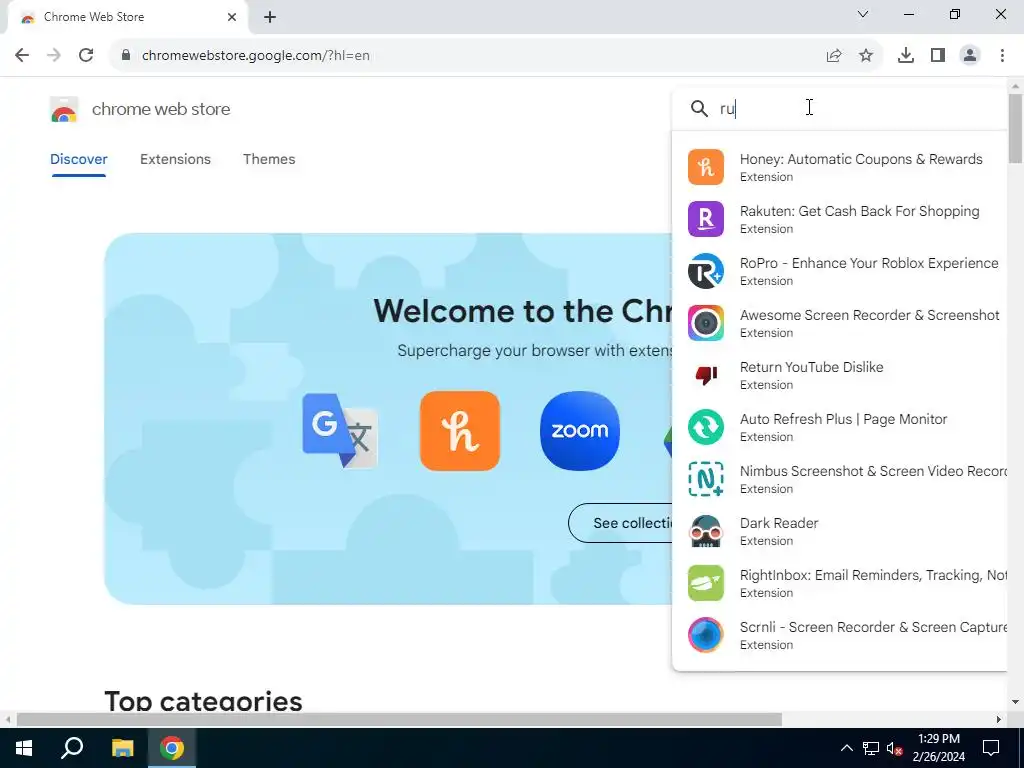Click the RightInbox green icon

coord(705,583)
